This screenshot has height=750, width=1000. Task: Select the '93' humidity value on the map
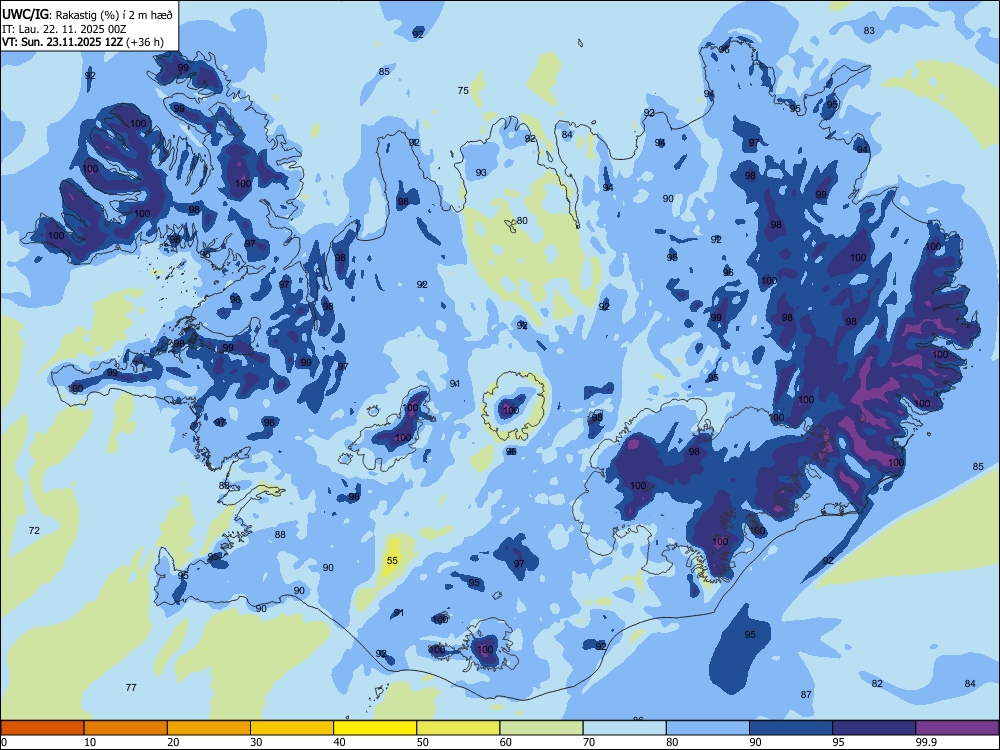481,173
